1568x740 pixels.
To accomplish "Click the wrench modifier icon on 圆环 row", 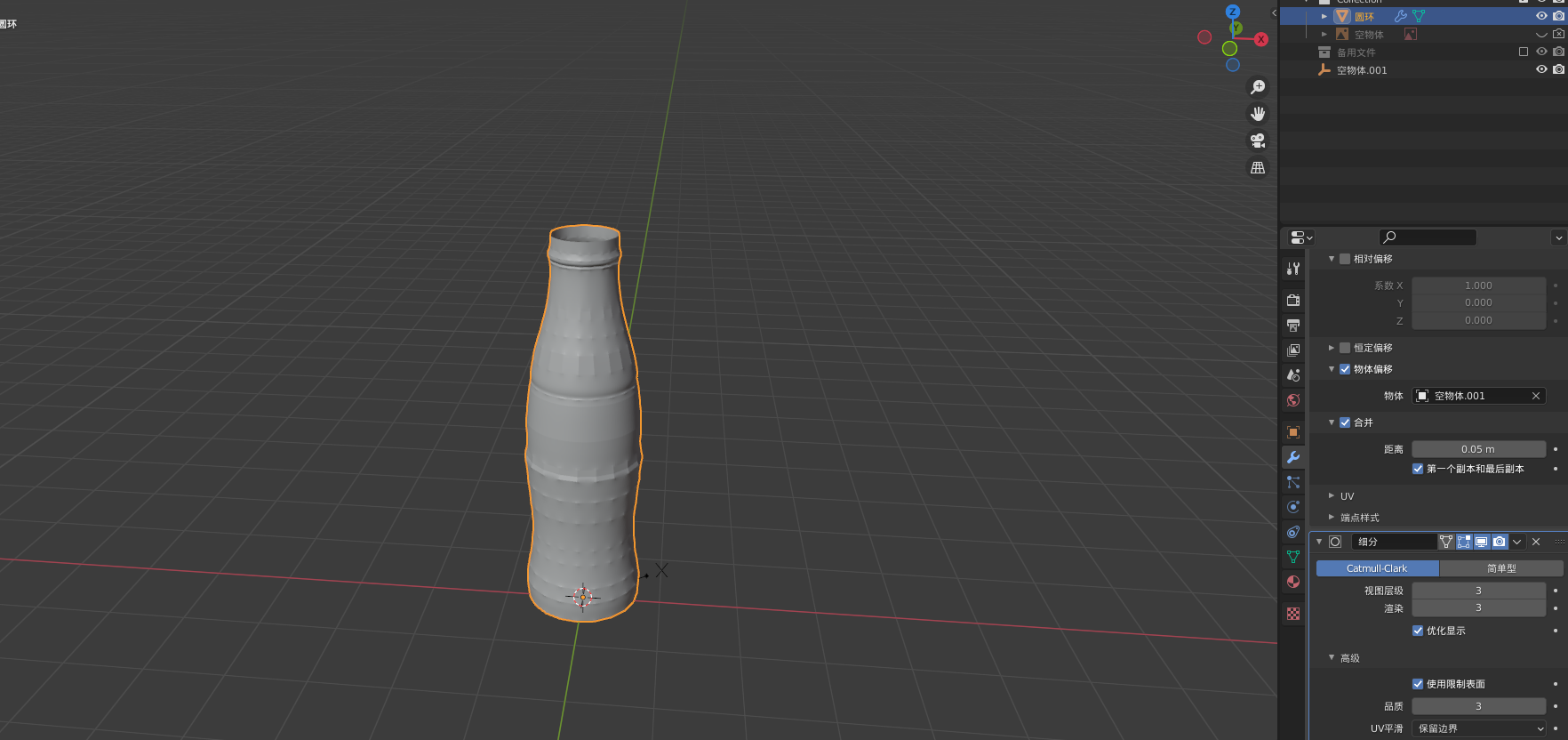I will (x=1401, y=16).
